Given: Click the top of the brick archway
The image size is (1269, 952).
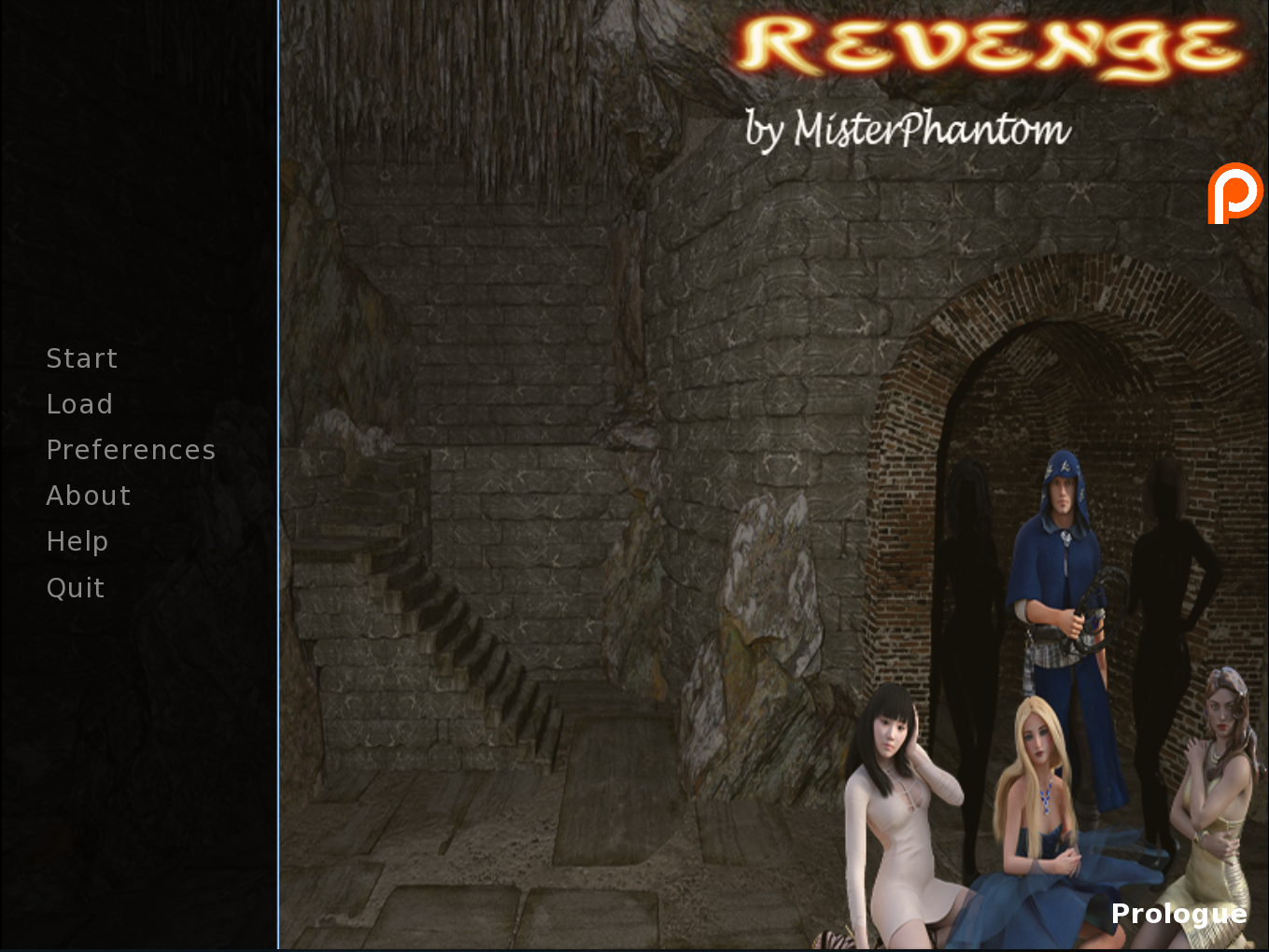Looking at the screenshot, I should (x=1074, y=299).
